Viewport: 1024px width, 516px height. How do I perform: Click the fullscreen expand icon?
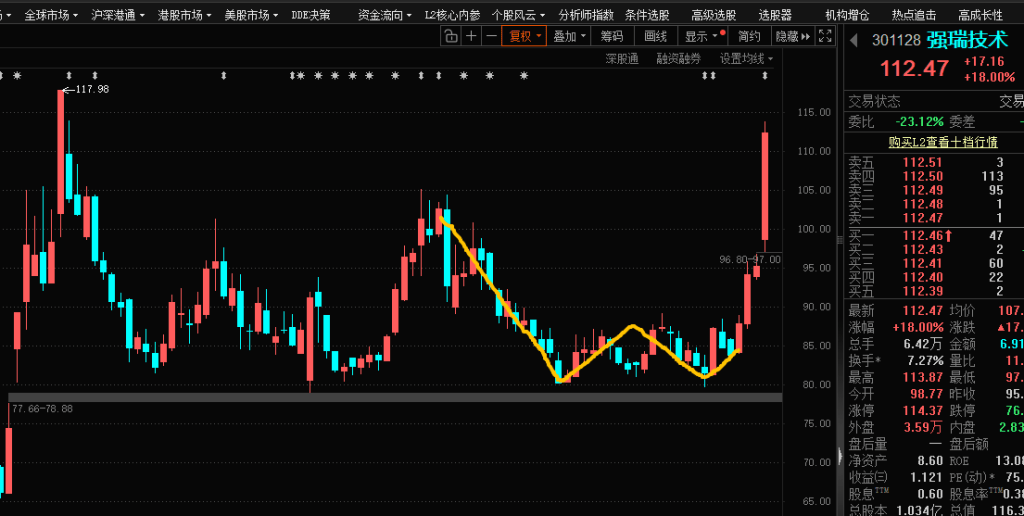pyautogui.click(x=825, y=37)
